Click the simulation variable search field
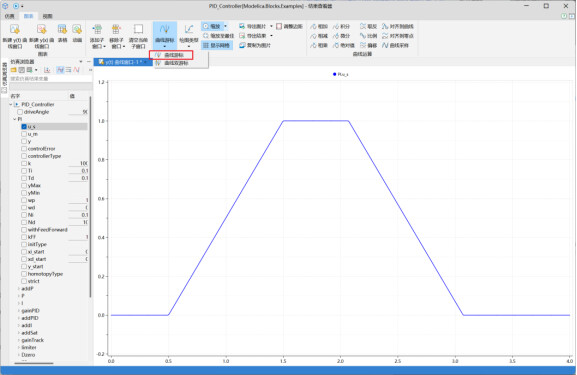 [51, 78]
